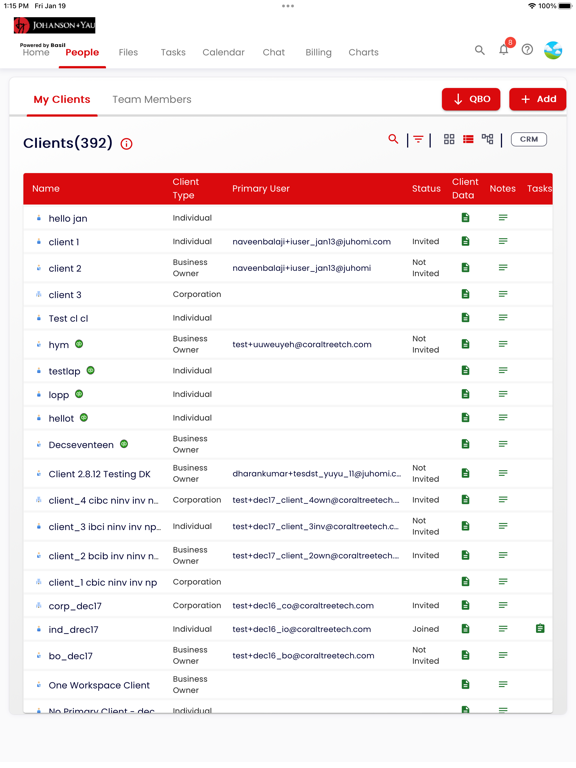Click the Add client button
This screenshot has height=768, width=576.
pyautogui.click(x=537, y=99)
